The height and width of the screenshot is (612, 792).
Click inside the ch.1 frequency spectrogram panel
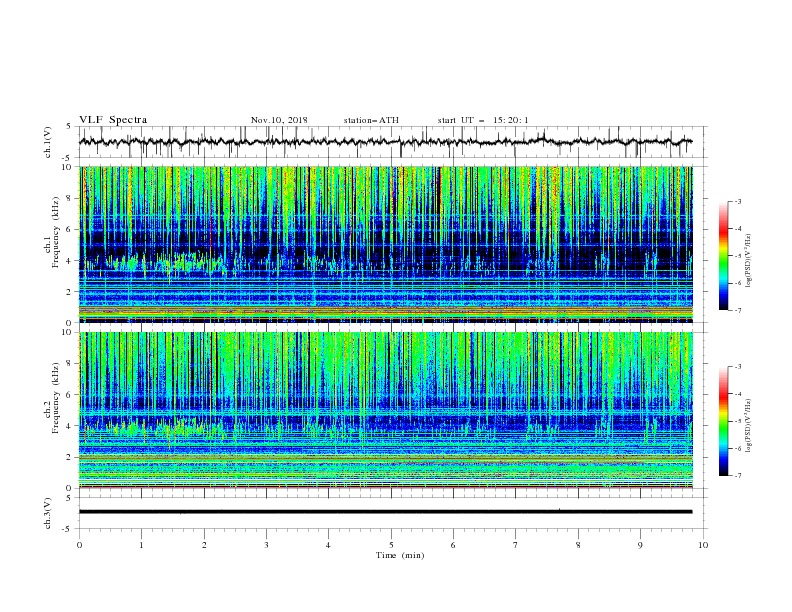point(386,244)
